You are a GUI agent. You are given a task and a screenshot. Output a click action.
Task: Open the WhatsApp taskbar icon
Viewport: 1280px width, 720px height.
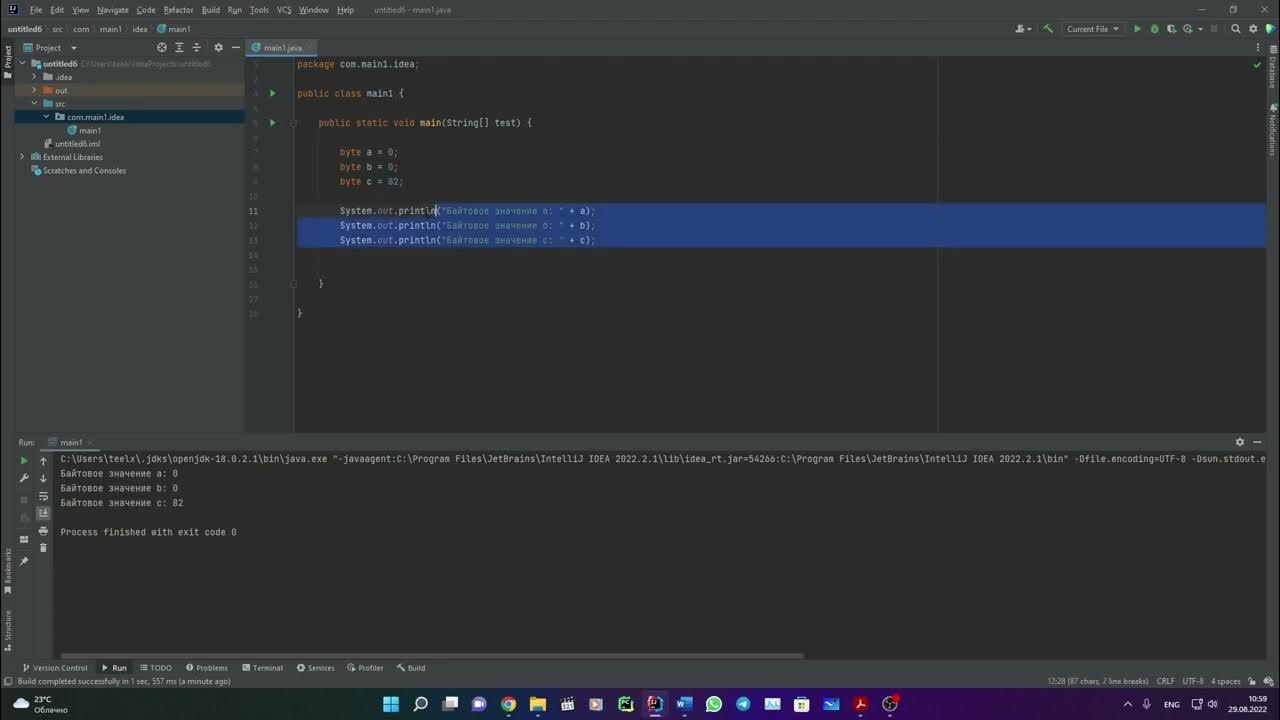point(713,704)
